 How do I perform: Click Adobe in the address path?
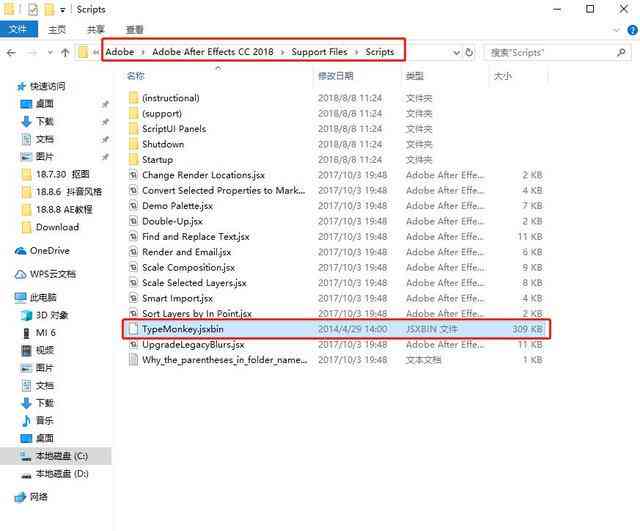coord(120,52)
